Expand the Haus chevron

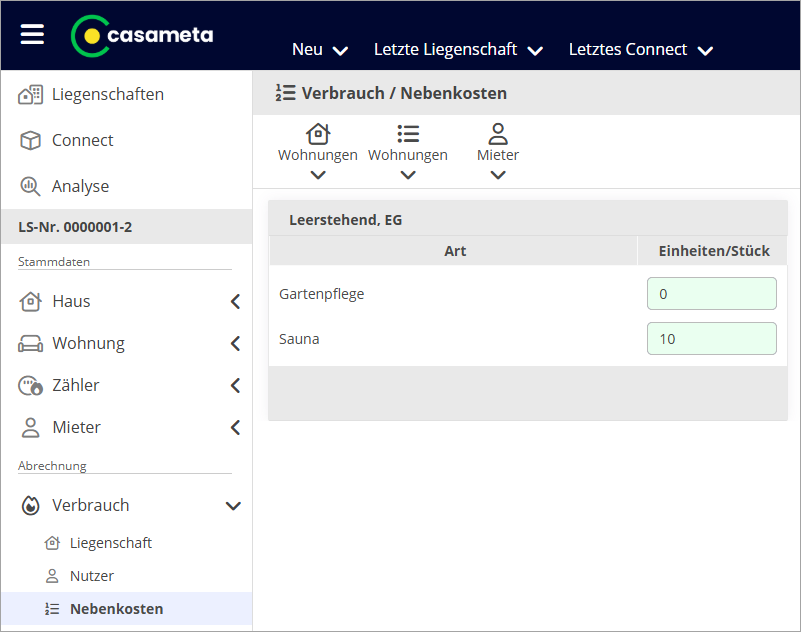tap(235, 301)
